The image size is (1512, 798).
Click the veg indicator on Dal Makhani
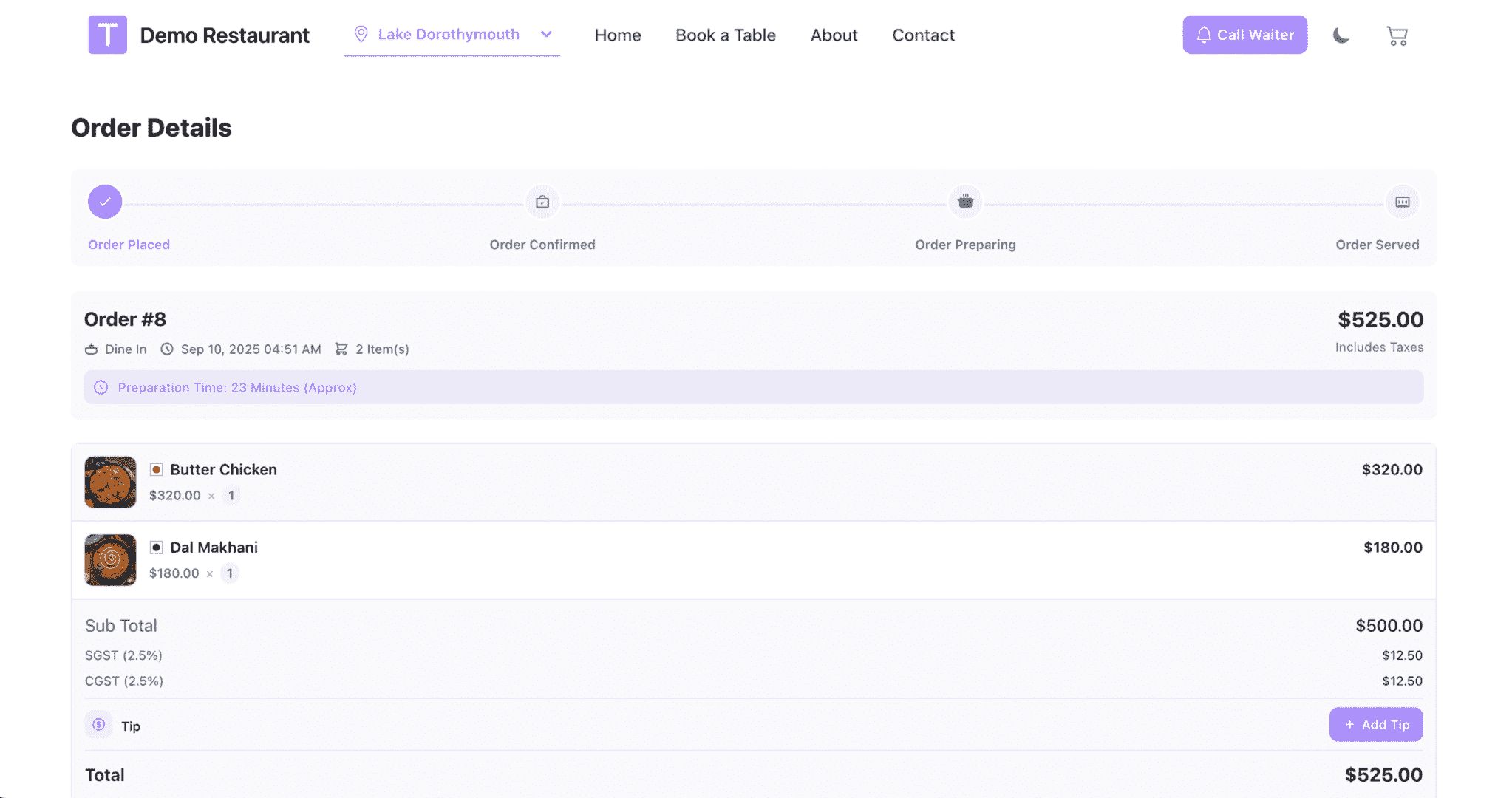156,547
